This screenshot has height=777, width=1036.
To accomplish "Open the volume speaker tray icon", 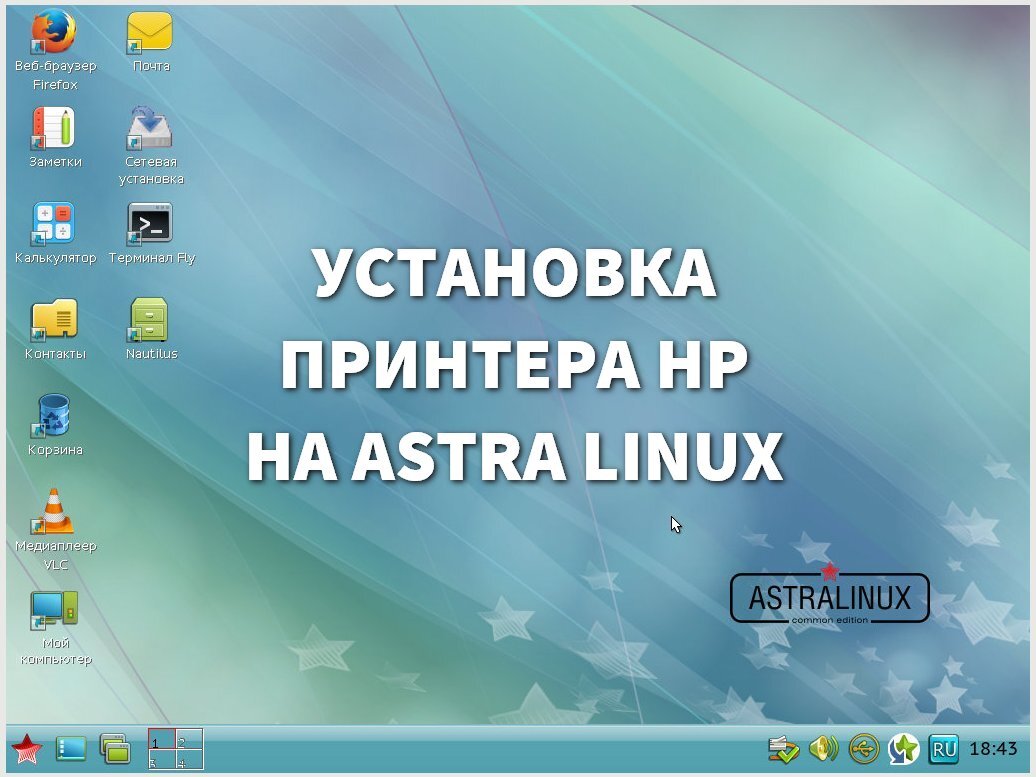I will 824,749.
